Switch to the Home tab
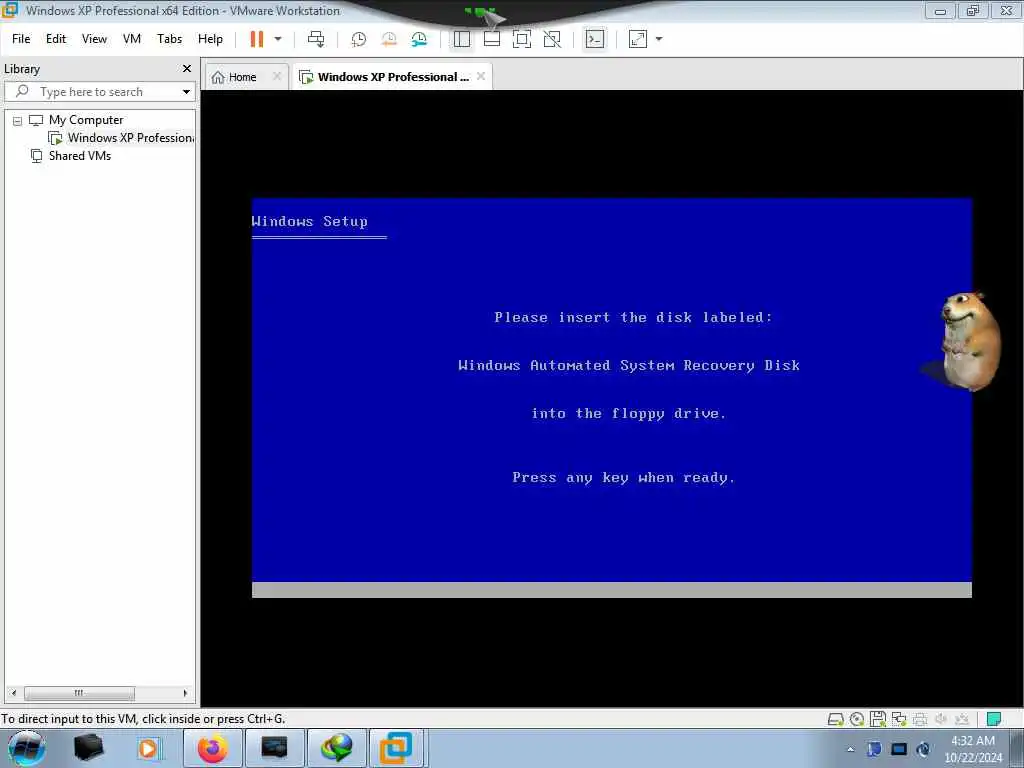The height and width of the screenshot is (768, 1024). pyautogui.click(x=242, y=77)
